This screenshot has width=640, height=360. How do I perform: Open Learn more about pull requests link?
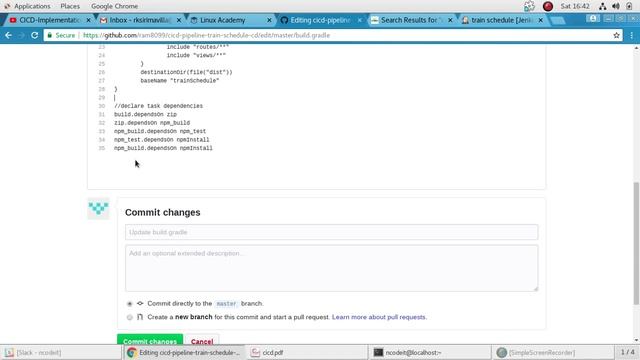coord(379,317)
